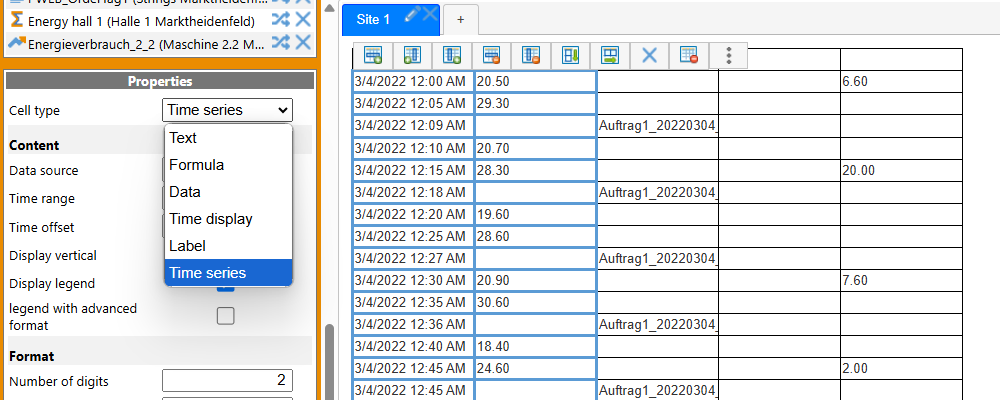The height and width of the screenshot is (400, 1000).
Task: Click the delete row toolbar icon
Action: 491,55
